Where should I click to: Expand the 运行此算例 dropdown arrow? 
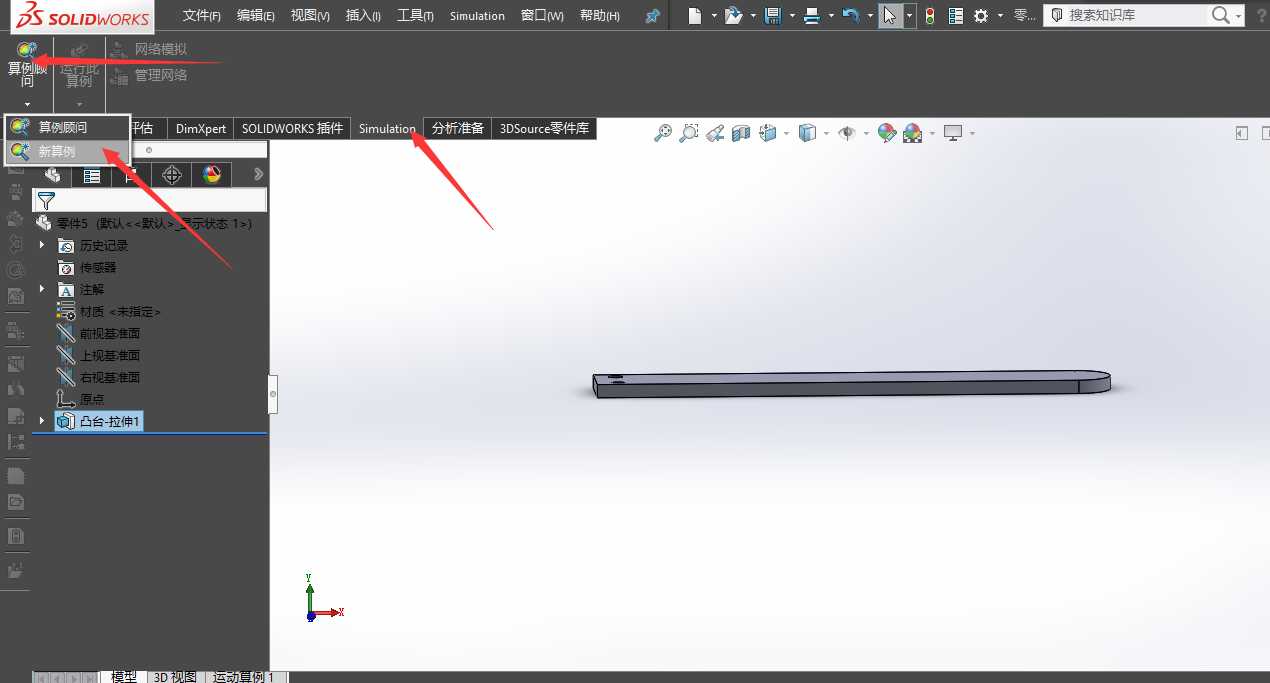click(79, 104)
